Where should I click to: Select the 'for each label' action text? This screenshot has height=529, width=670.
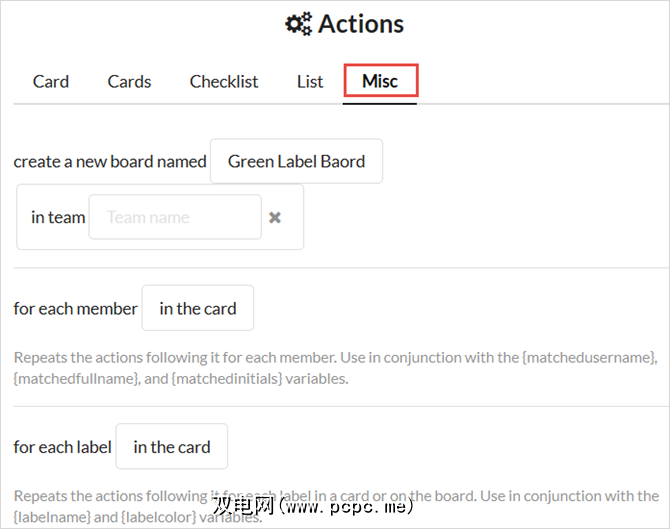tap(62, 447)
